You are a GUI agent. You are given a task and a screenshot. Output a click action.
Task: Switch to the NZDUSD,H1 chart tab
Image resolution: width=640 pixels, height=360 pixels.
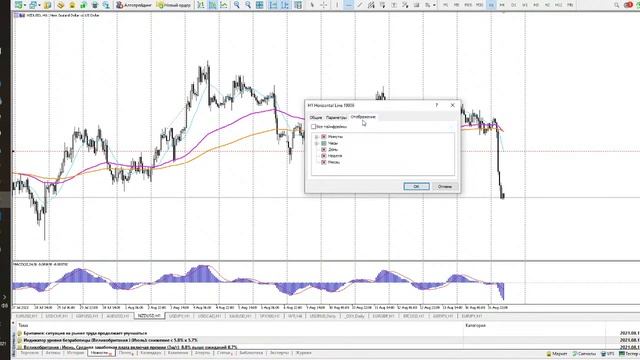149,316
